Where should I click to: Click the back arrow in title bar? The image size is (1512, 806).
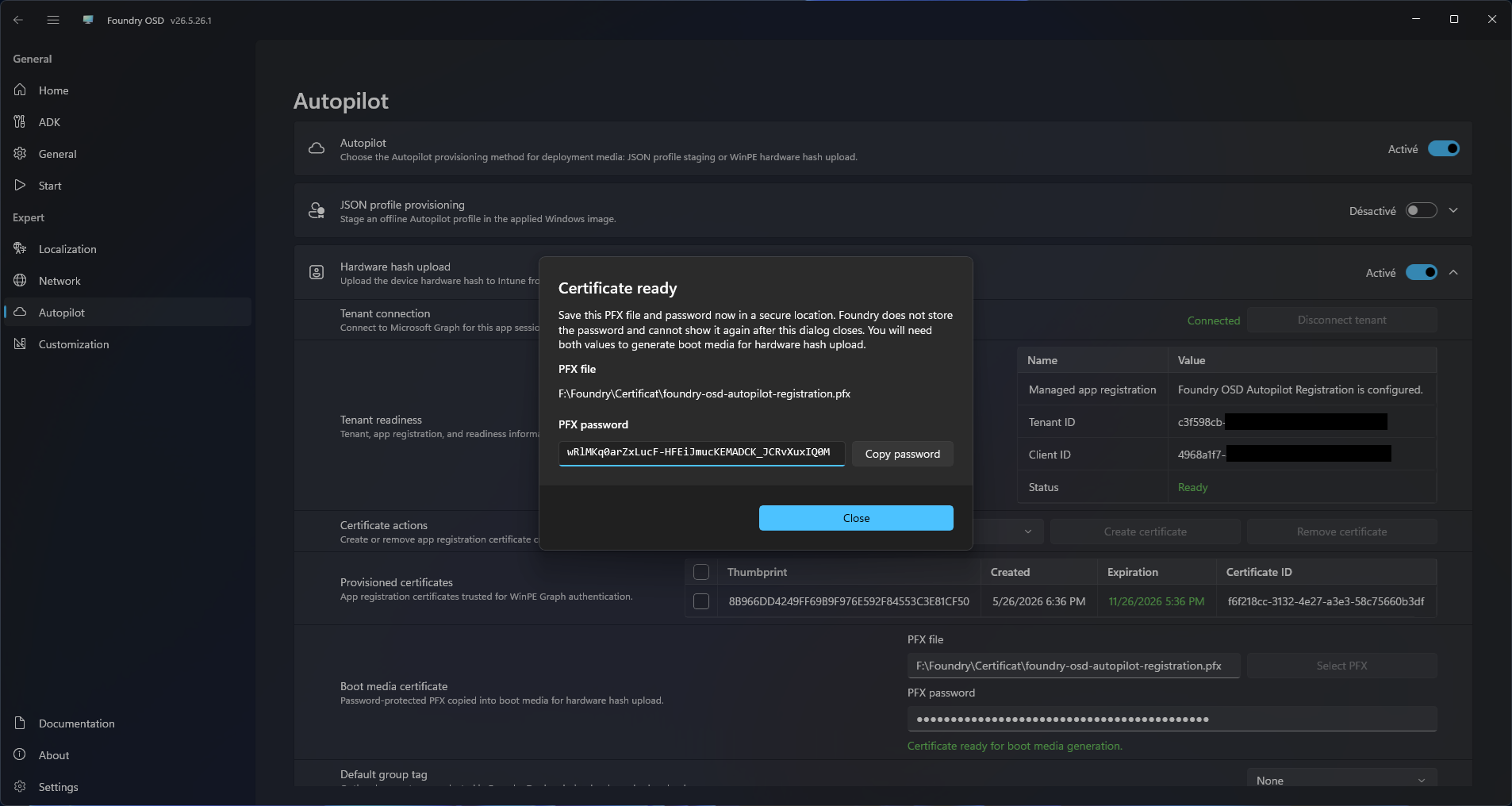[x=18, y=20]
